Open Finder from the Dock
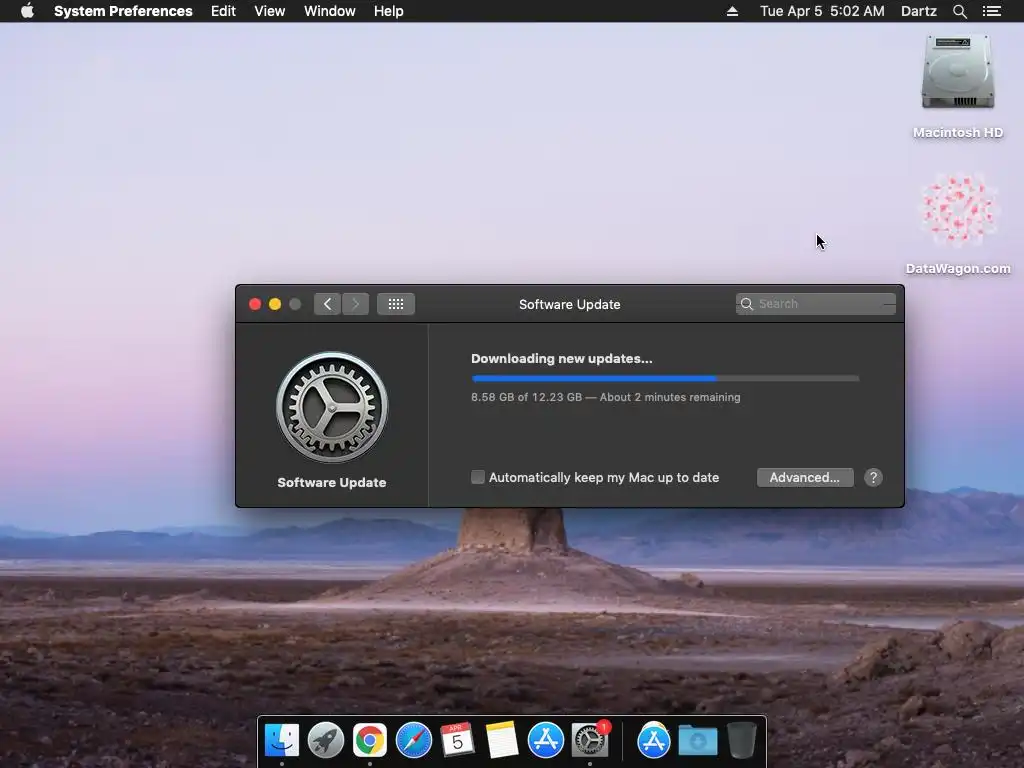1024x768 pixels. click(281, 740)
